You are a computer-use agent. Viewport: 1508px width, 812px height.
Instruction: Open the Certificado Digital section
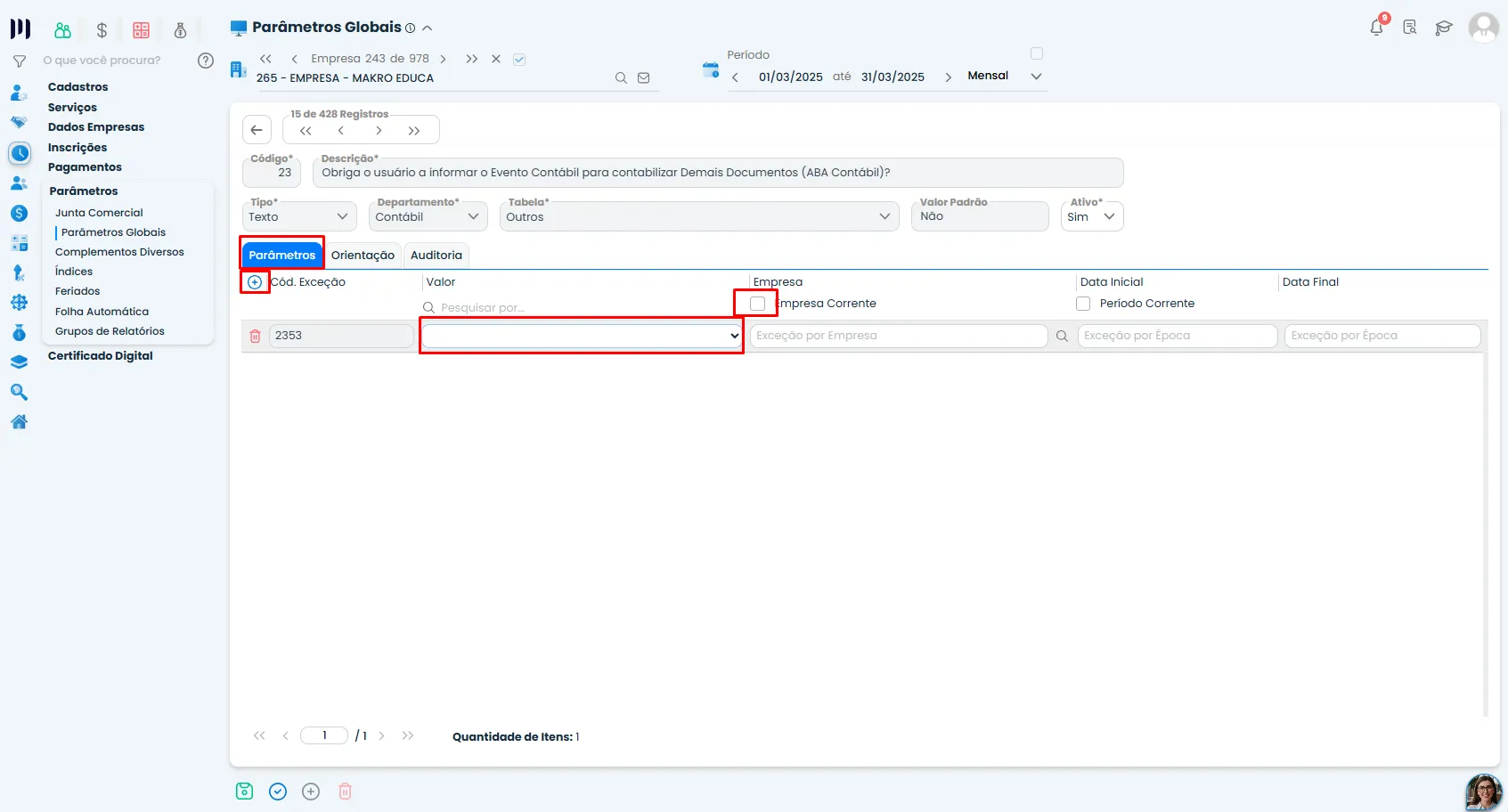pos(101,356)
